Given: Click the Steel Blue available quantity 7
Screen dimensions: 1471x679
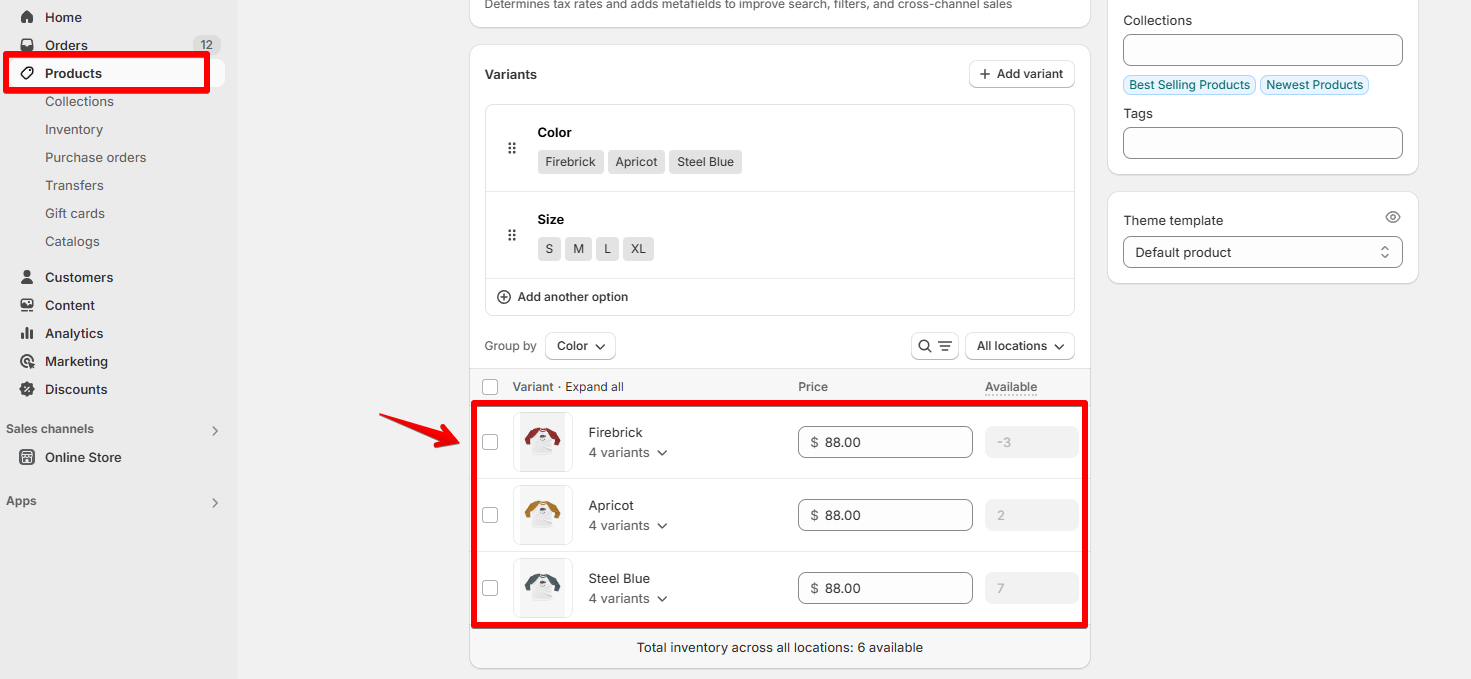Looking at the screenshot, I should tap(1031, 588).
